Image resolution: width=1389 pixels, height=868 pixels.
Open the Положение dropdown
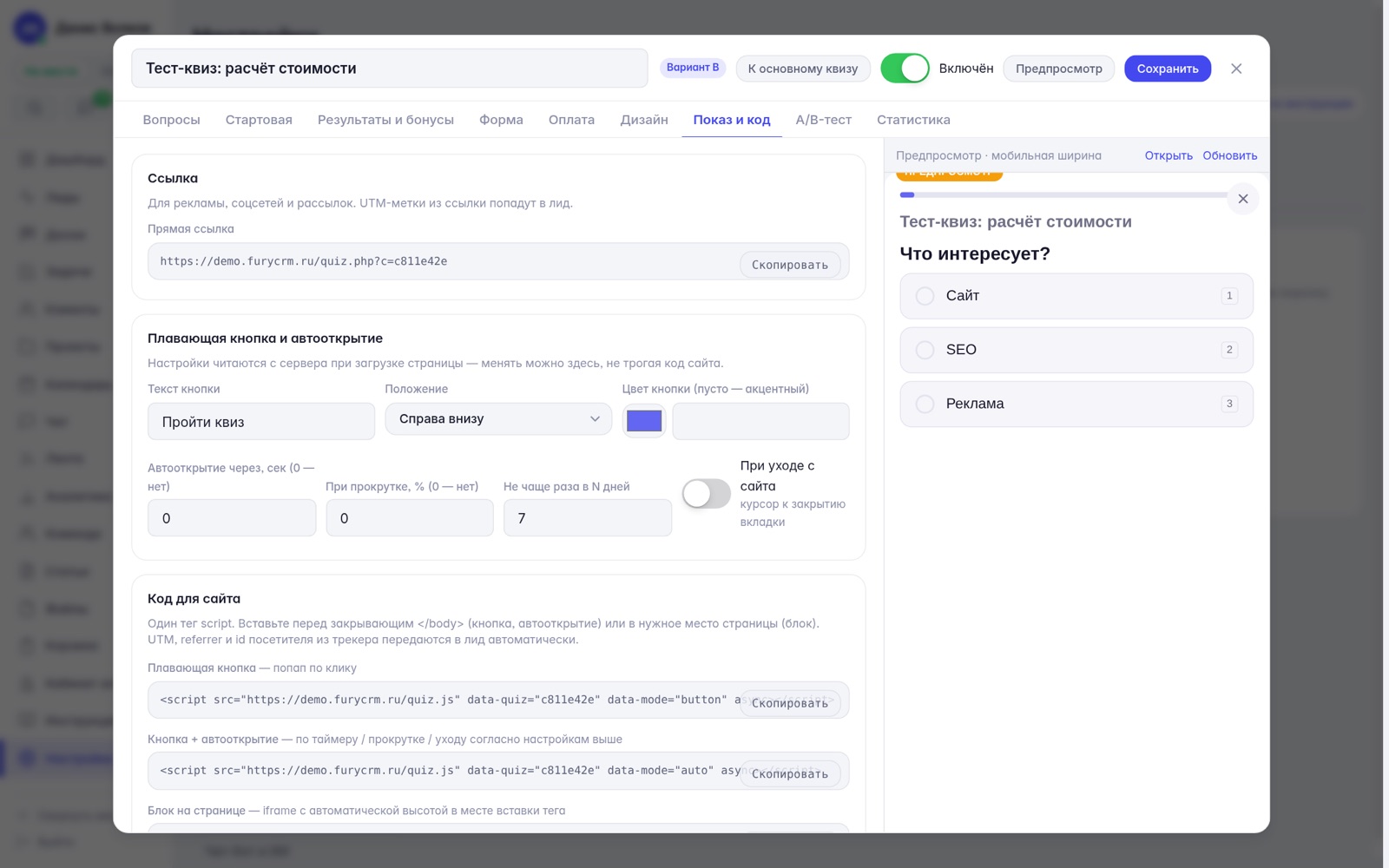498,419
